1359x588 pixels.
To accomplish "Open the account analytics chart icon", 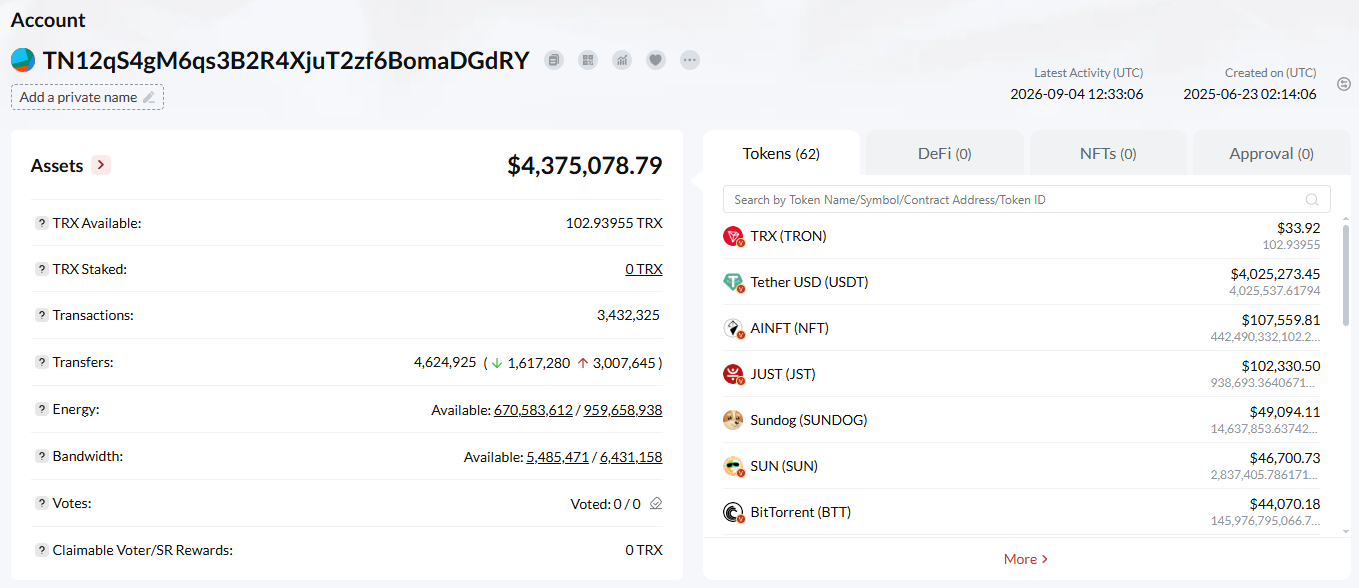I will [622, 60].
